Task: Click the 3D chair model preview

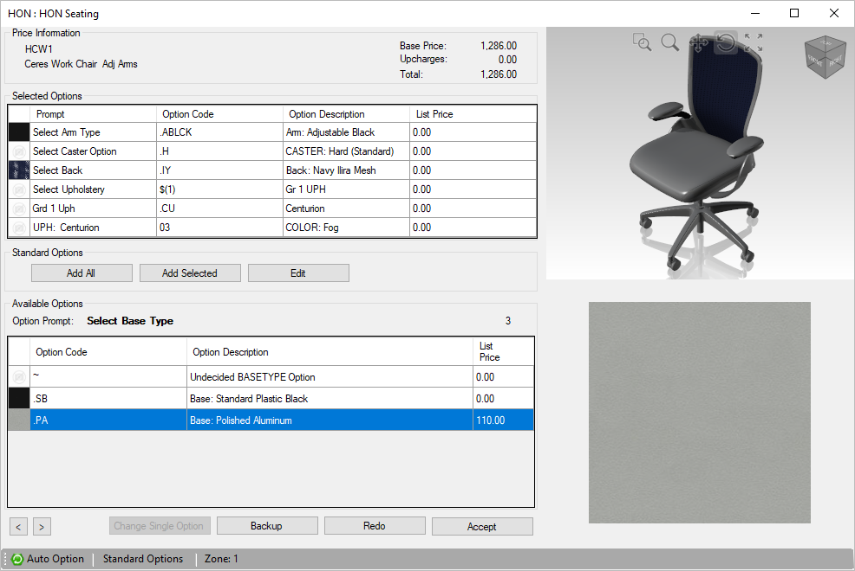Action: pos(701,154)
